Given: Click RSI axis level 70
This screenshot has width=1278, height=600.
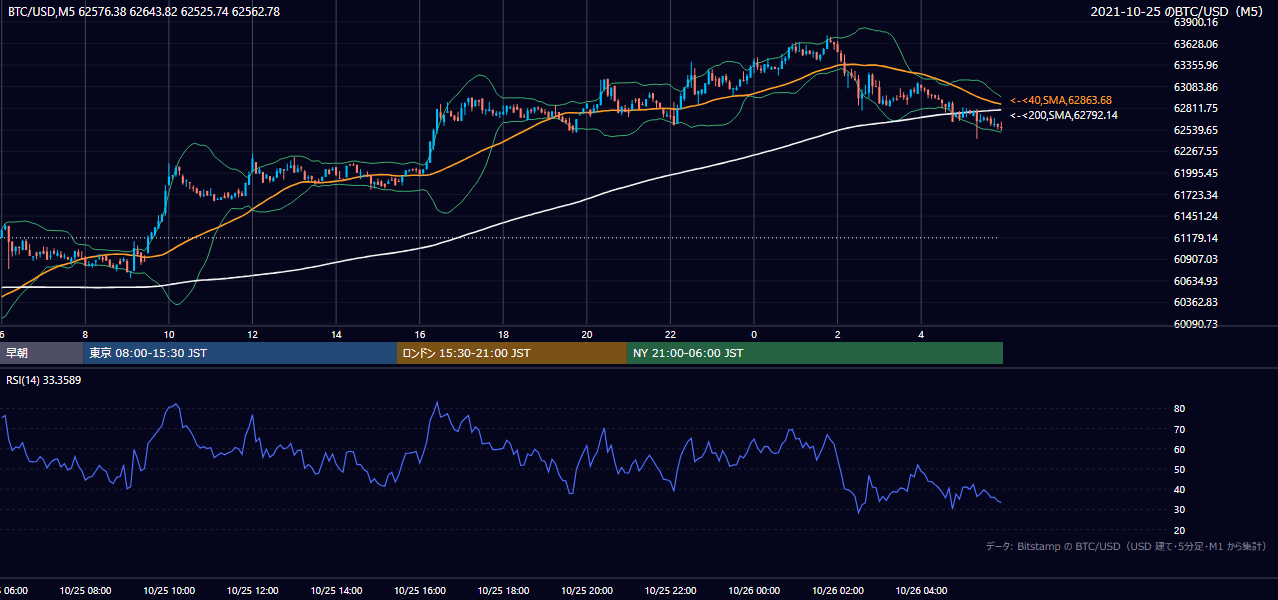Looking at the screenshot, I should (x=1180, y=429).
